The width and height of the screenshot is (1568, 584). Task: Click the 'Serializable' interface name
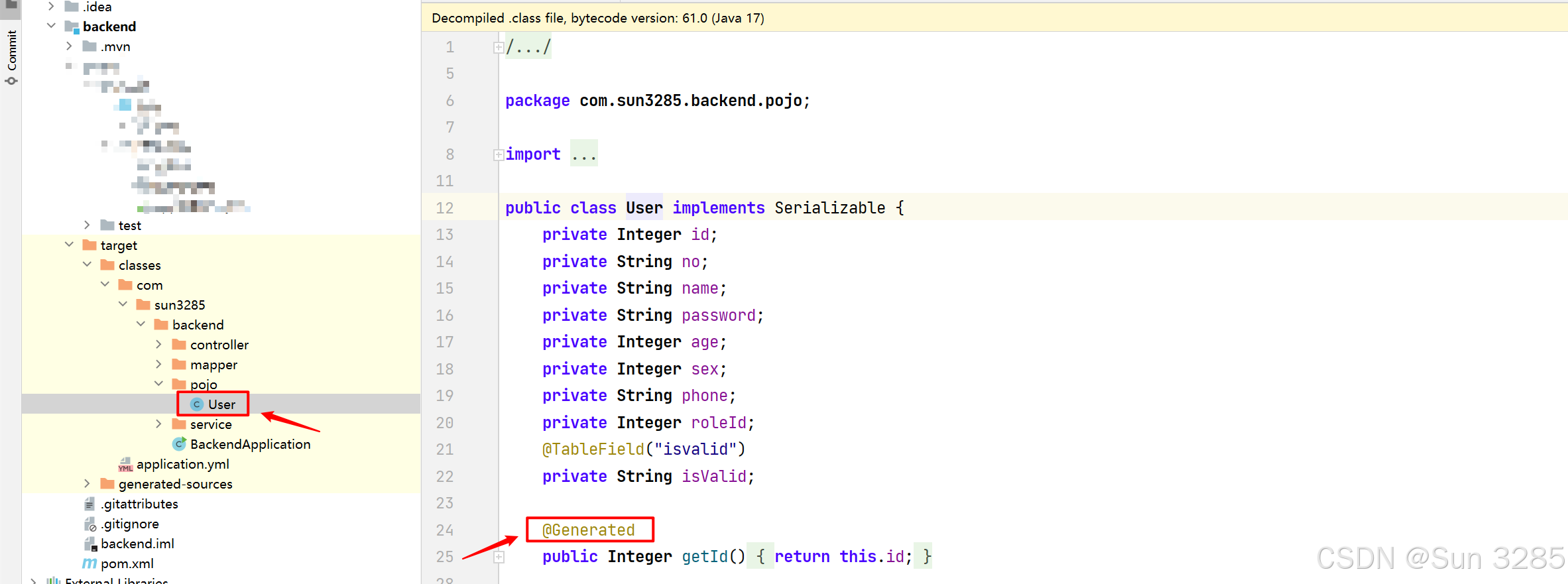tap(830, 208)
